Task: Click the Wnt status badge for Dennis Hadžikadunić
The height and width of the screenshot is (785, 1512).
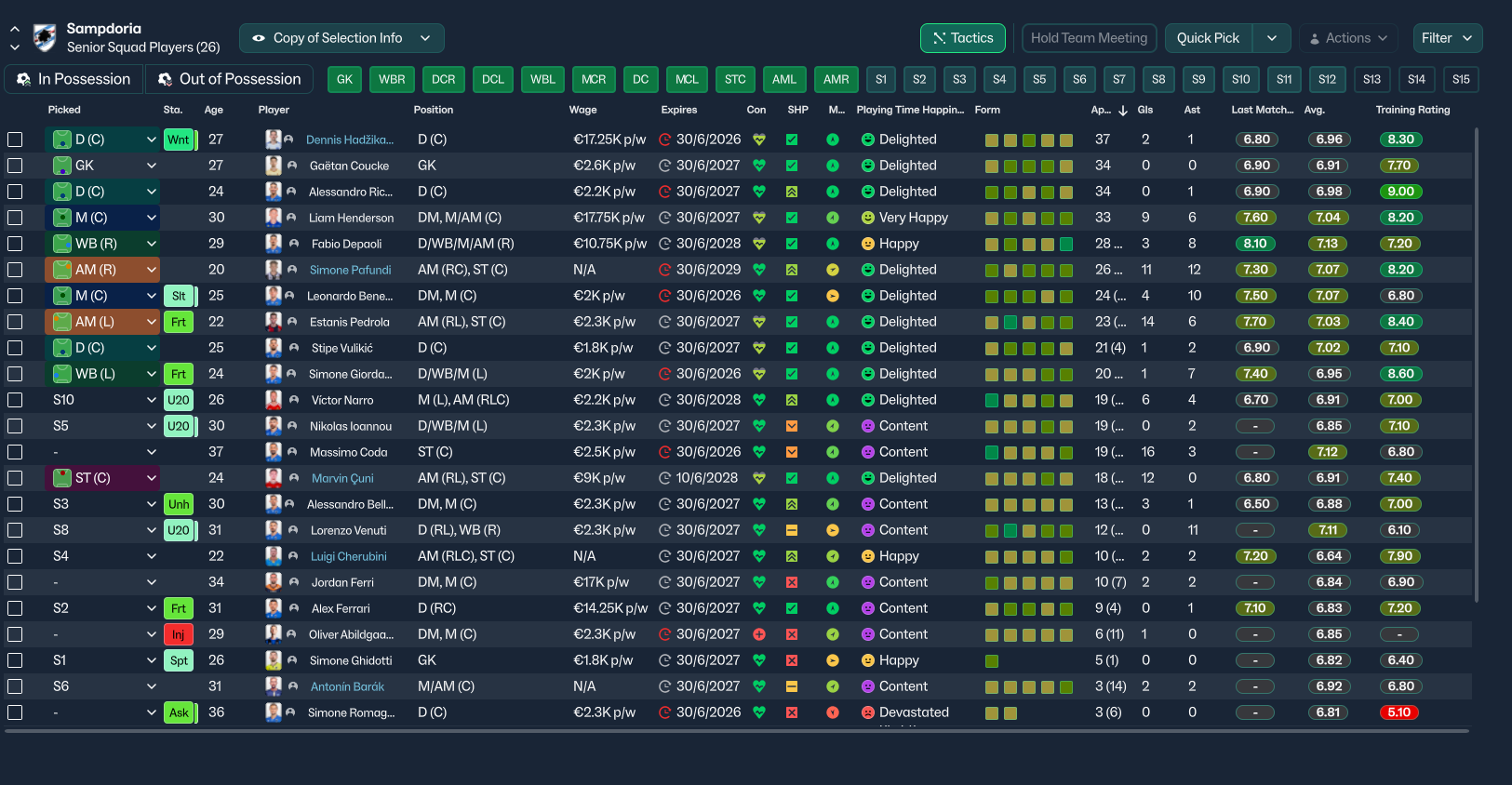Action: point(179,140)
